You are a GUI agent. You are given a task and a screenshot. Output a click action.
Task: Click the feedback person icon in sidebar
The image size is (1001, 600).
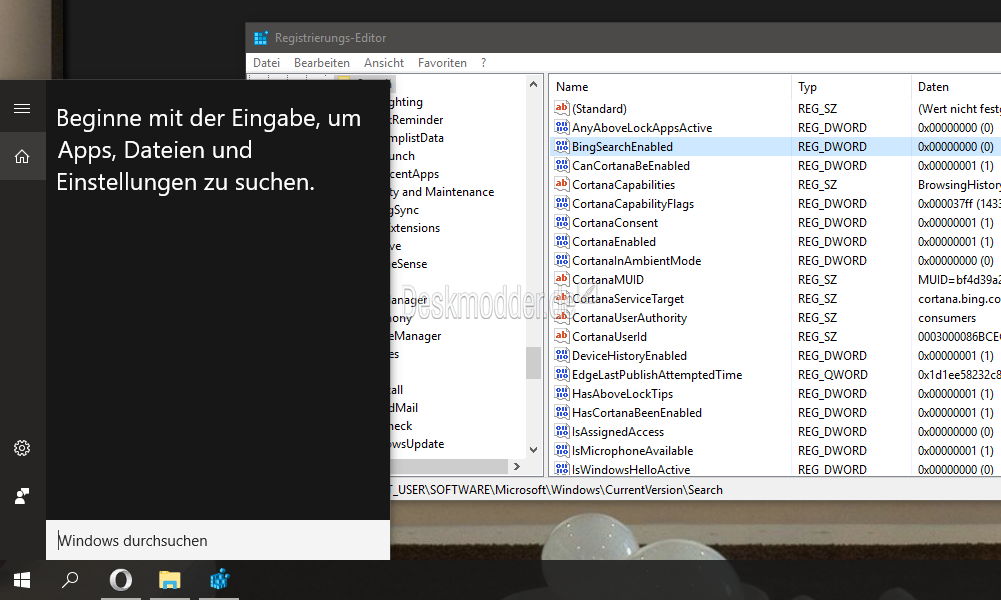(x=22, y=496)
